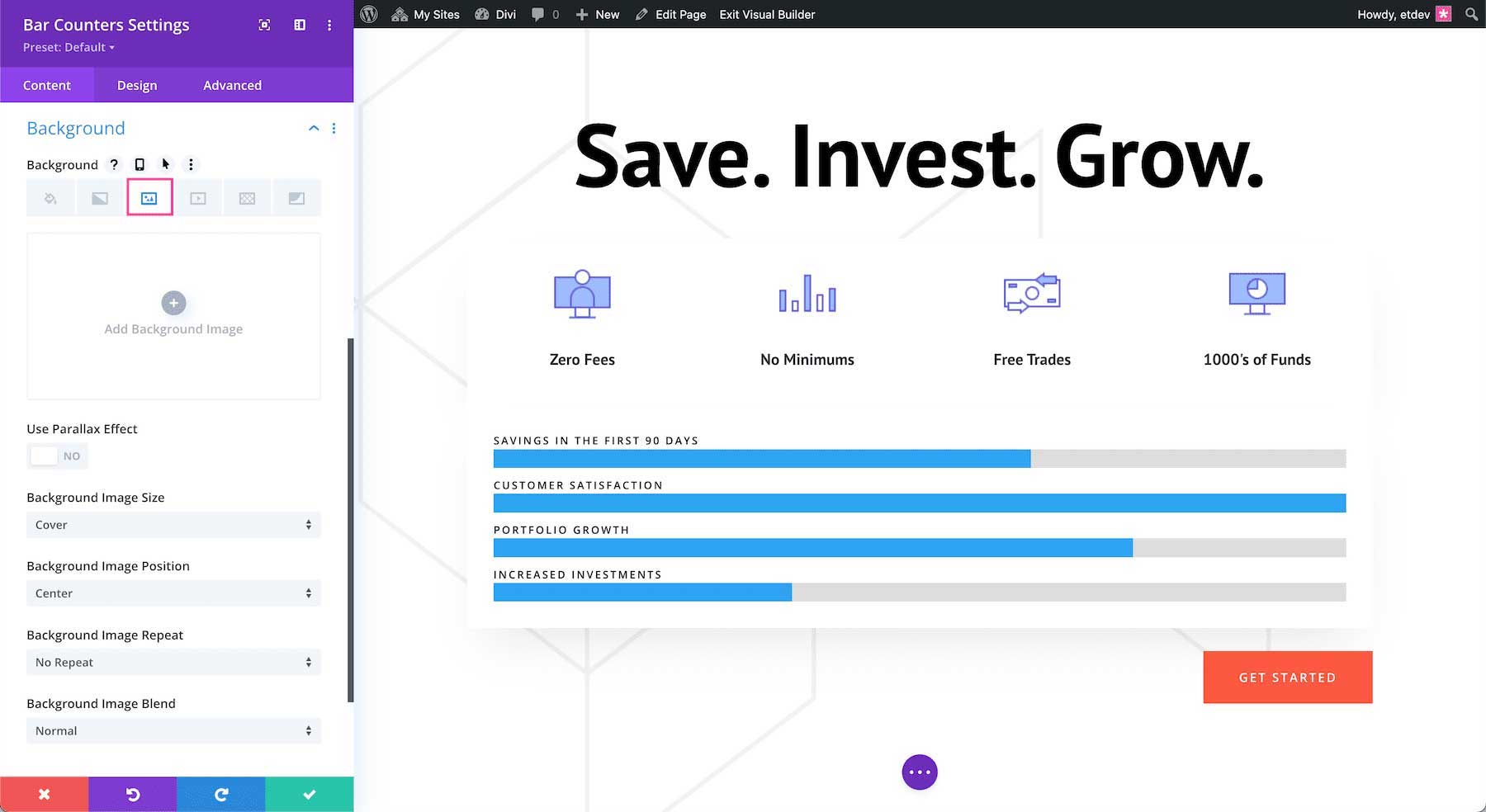Click the Add Background Image upload area
This screenshot has width=1486, height=812.
point(173,316)
